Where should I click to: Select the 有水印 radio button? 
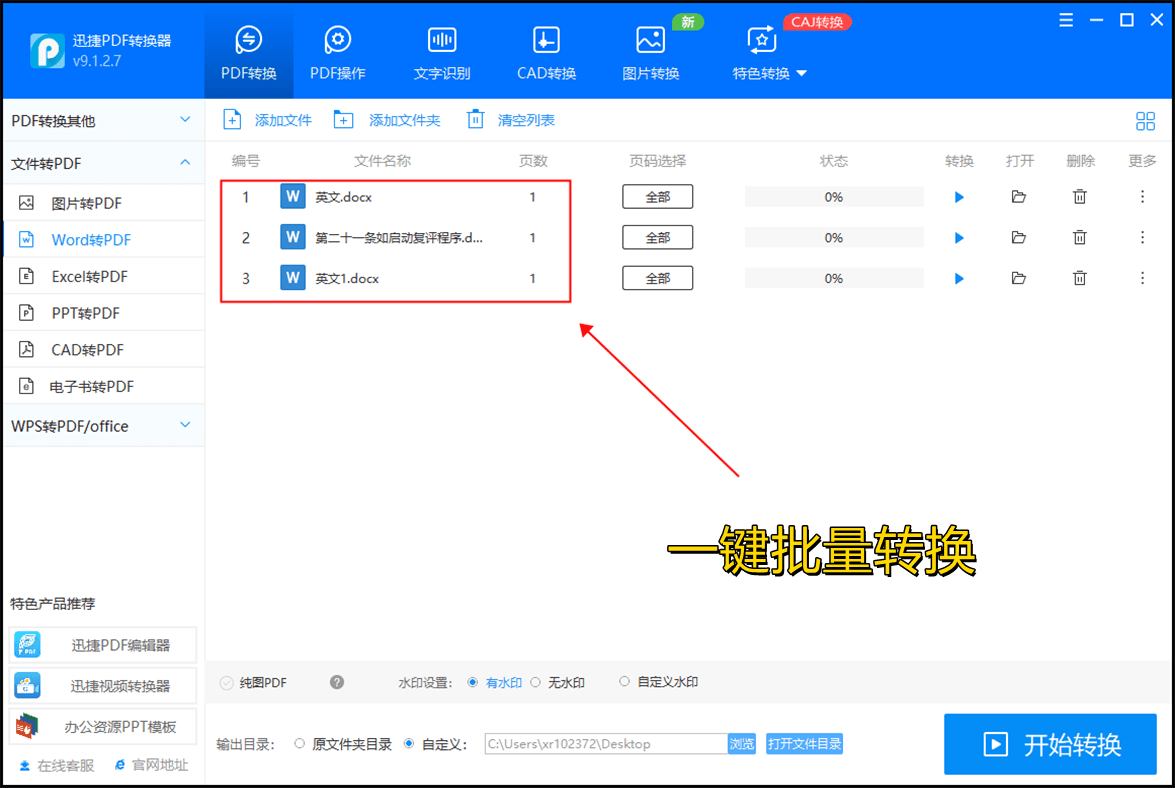[x=473, y=682]
